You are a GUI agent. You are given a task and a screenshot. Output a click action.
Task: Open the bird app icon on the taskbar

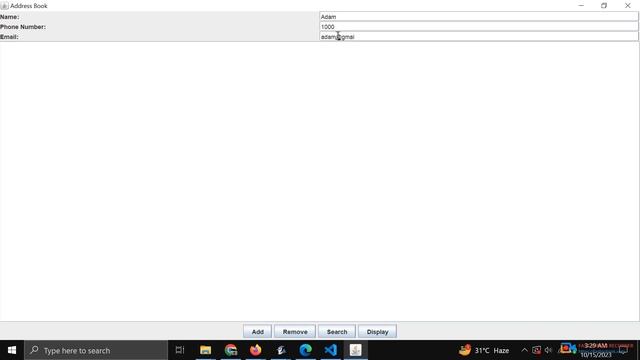pos(281,350)
